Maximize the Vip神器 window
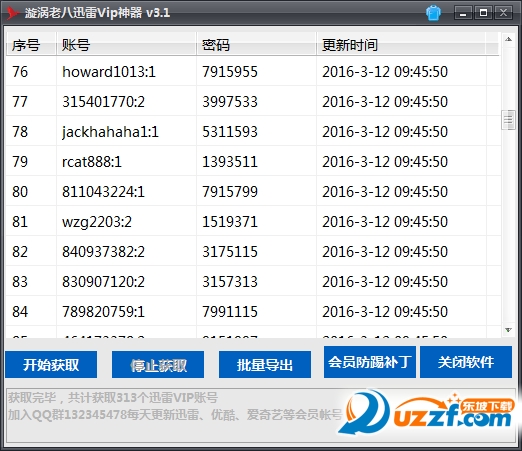Viewport: 522px width, 451px height. click(483, 13)
